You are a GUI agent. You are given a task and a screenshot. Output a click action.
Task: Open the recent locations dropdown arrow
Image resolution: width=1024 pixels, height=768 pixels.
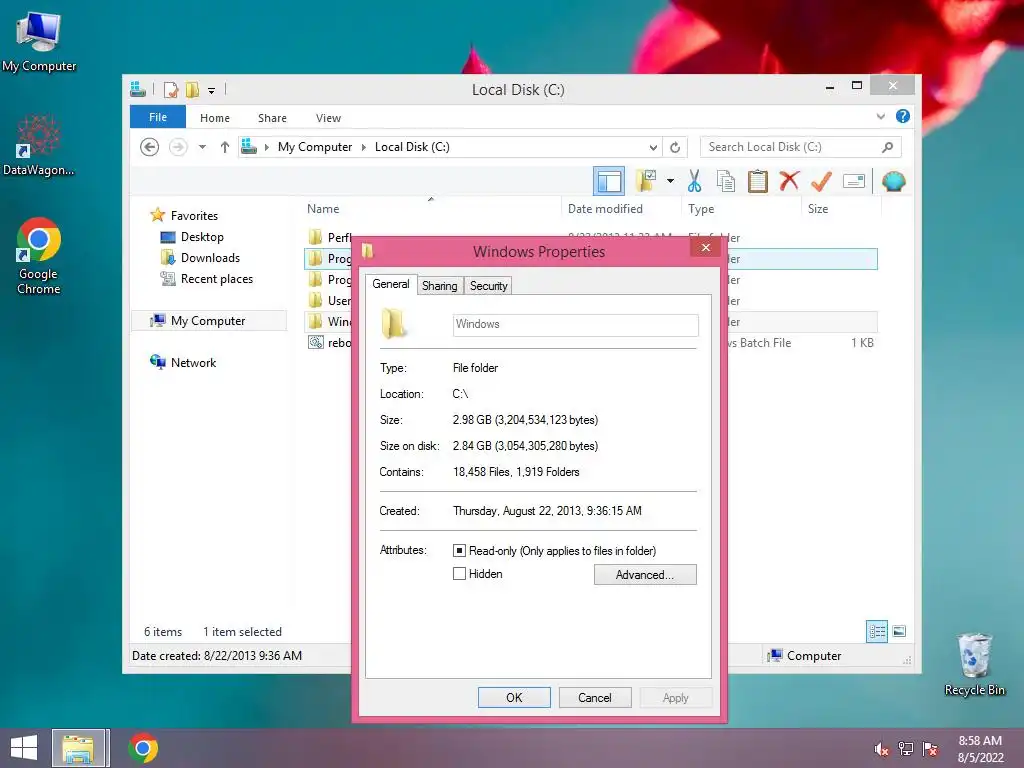202,147
